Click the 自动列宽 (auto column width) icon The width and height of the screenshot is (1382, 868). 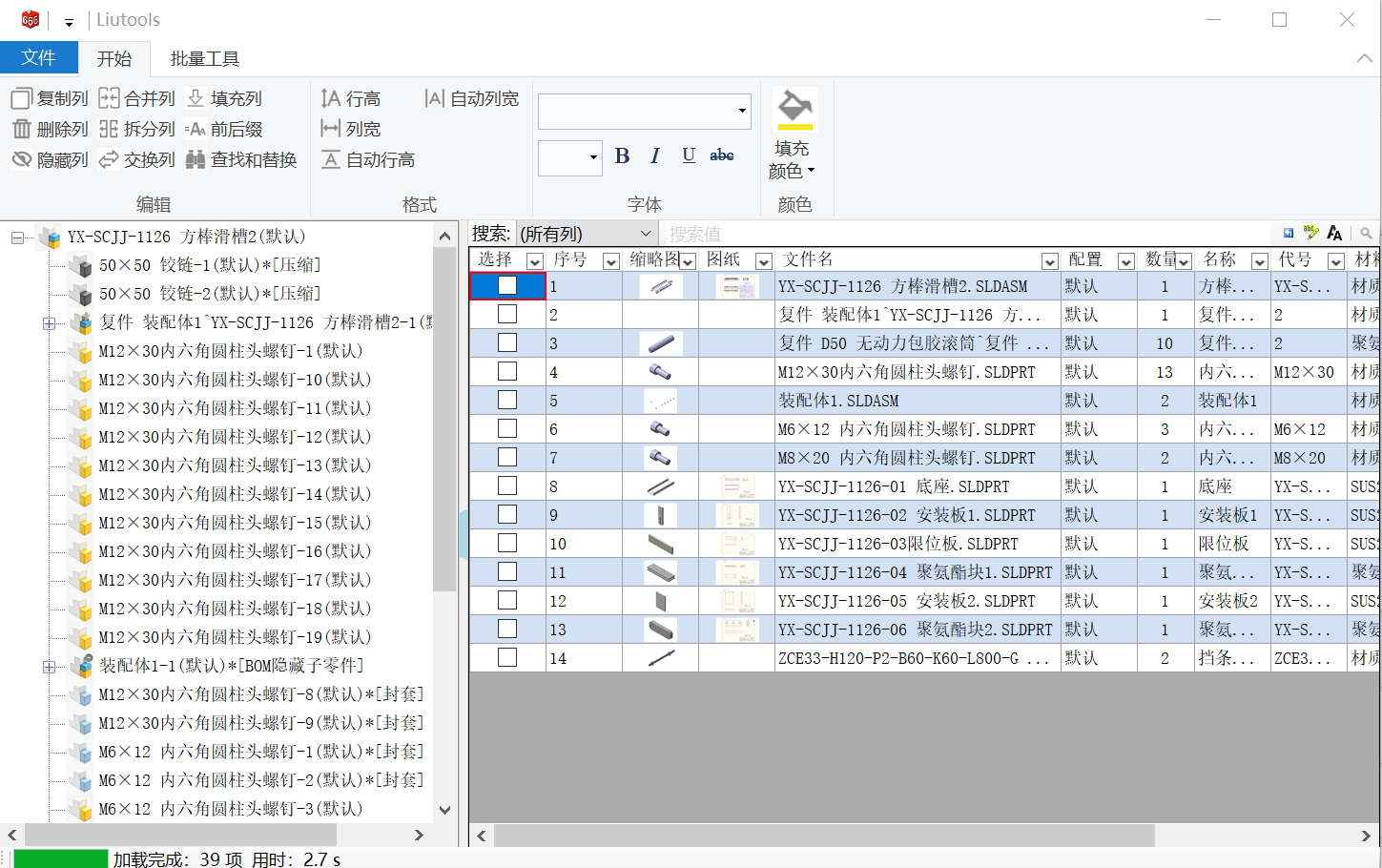(435, 98)
